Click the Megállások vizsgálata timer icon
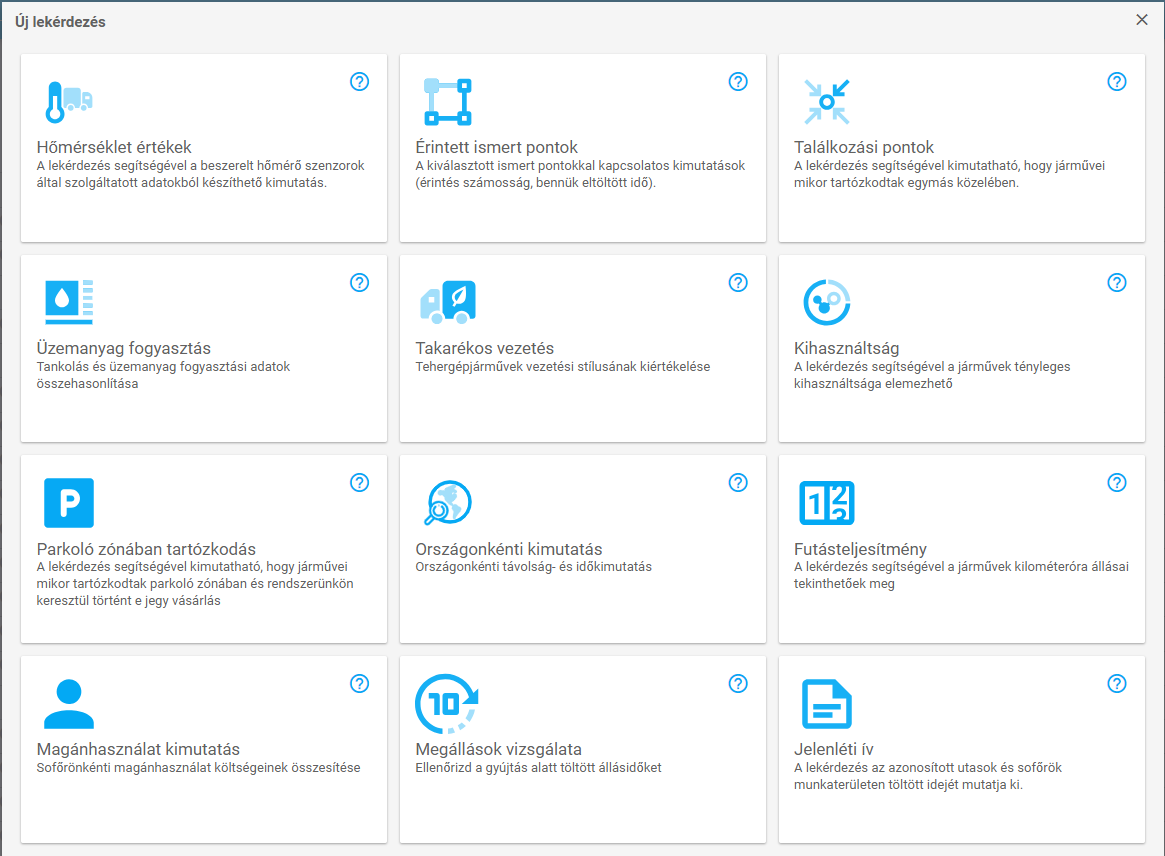Image resolution: width=1165 pixels, height=856 pixels. click(447, 703)
